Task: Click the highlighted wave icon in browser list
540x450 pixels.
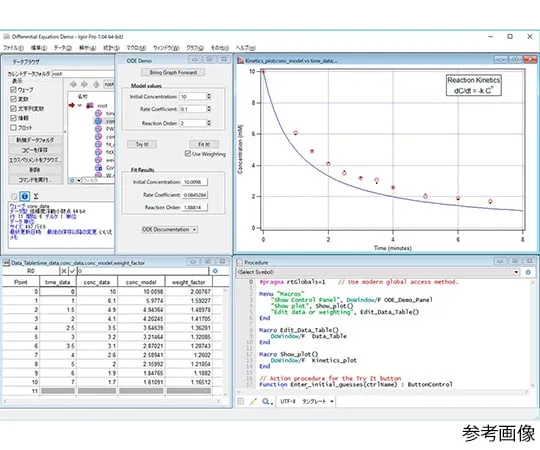Action: (98, 121)
